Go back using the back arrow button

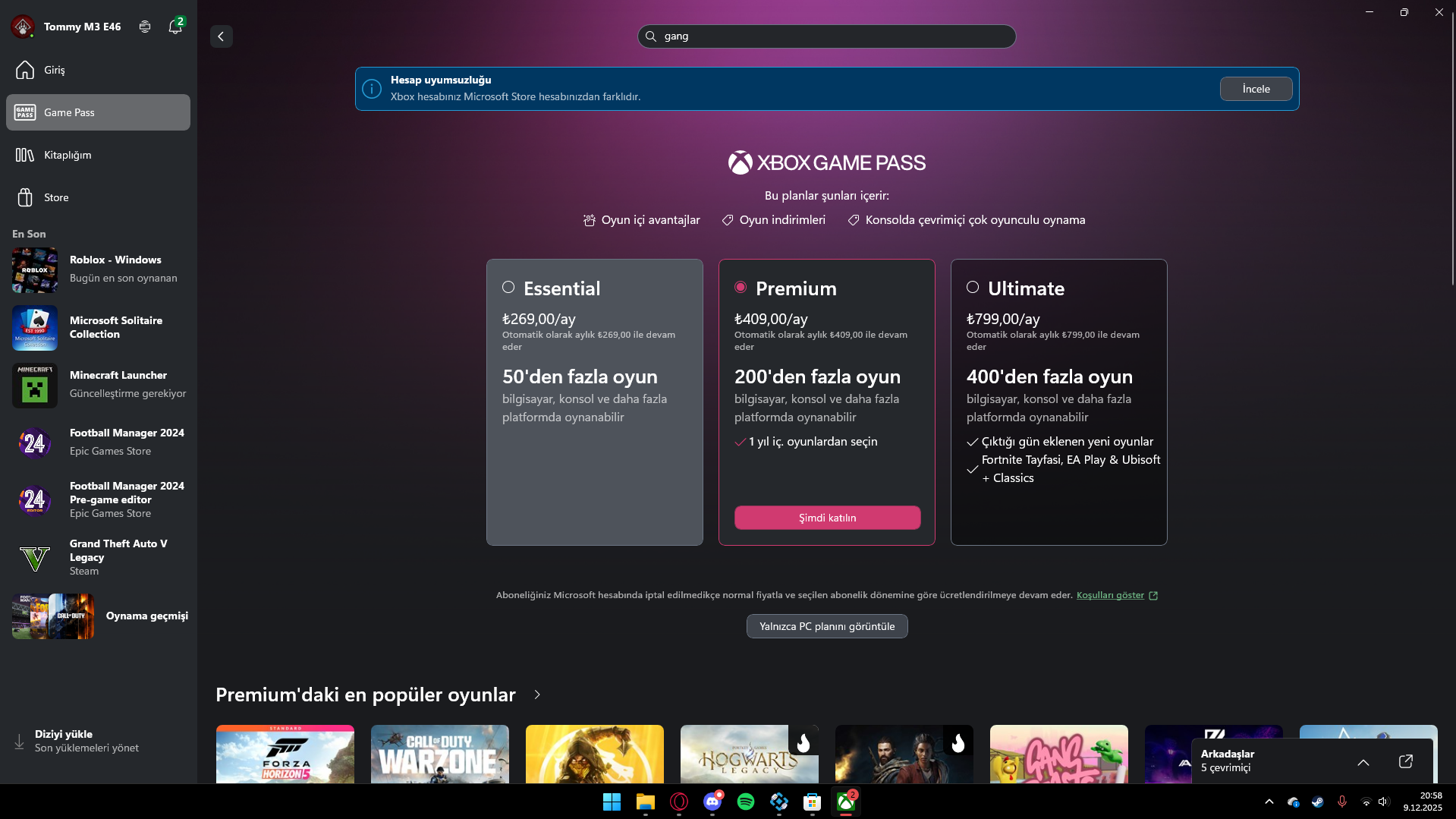(222, 36)
